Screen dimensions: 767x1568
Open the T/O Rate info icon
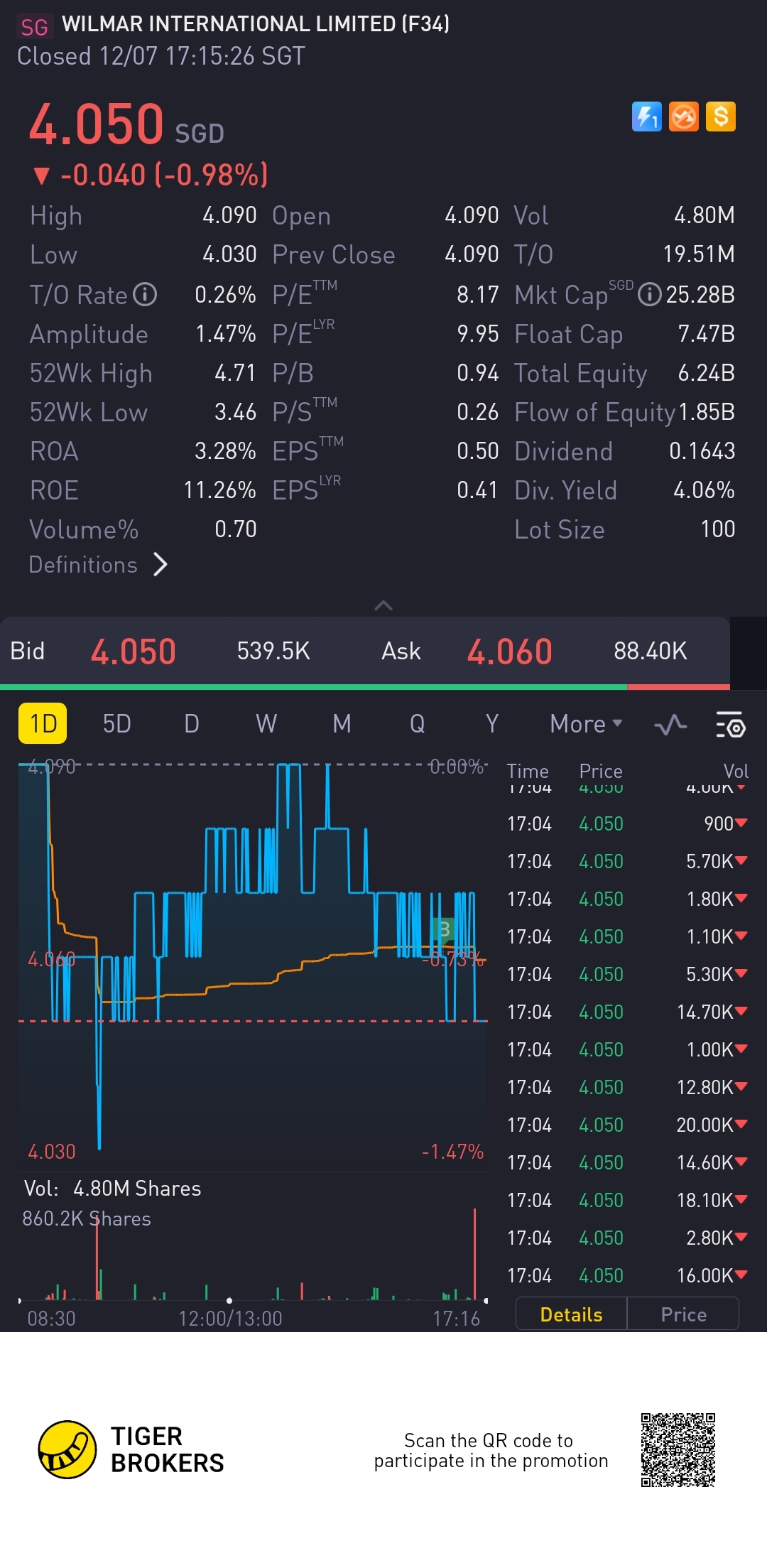(145, 294)
